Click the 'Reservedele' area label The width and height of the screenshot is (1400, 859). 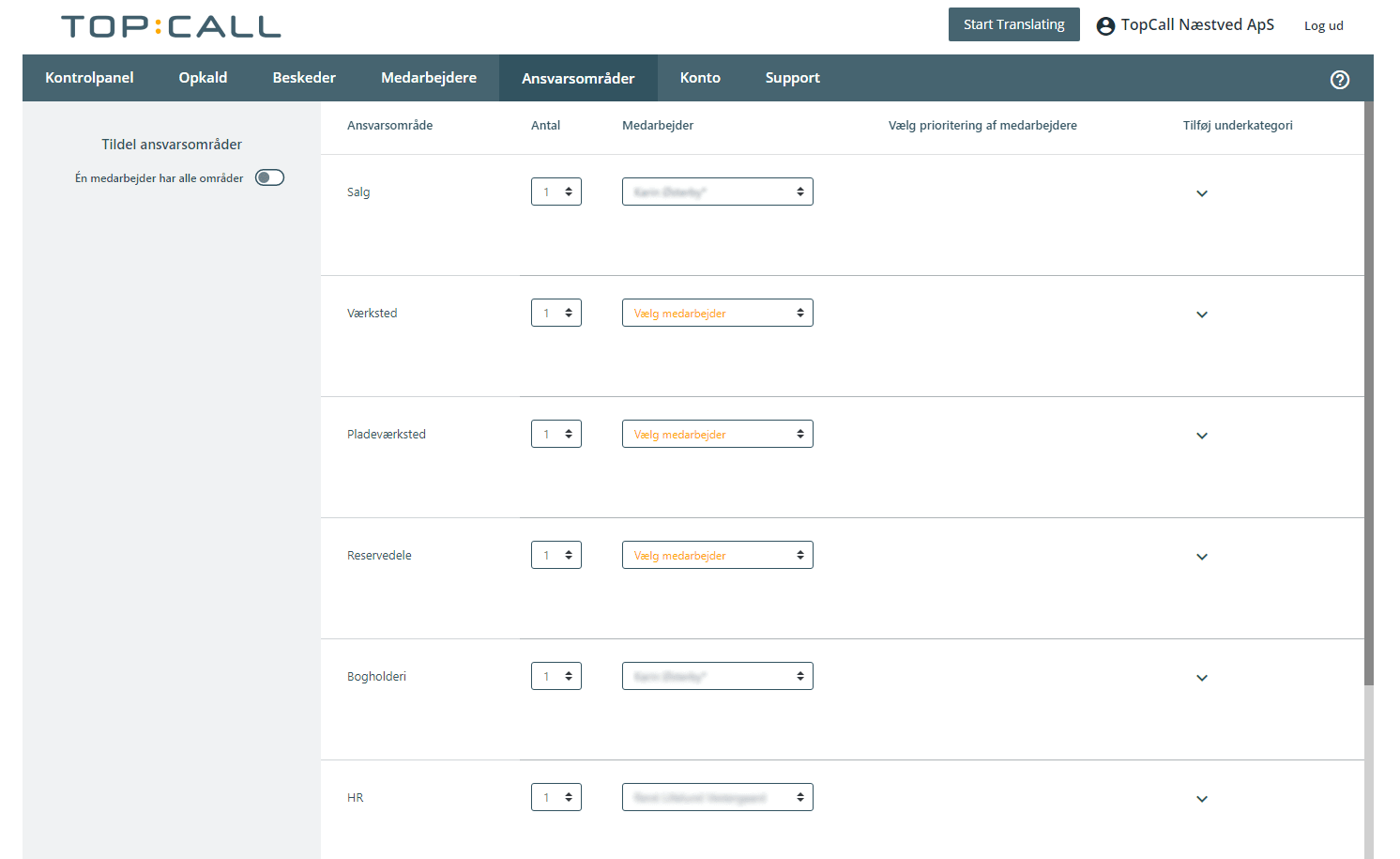coord(379,555)
